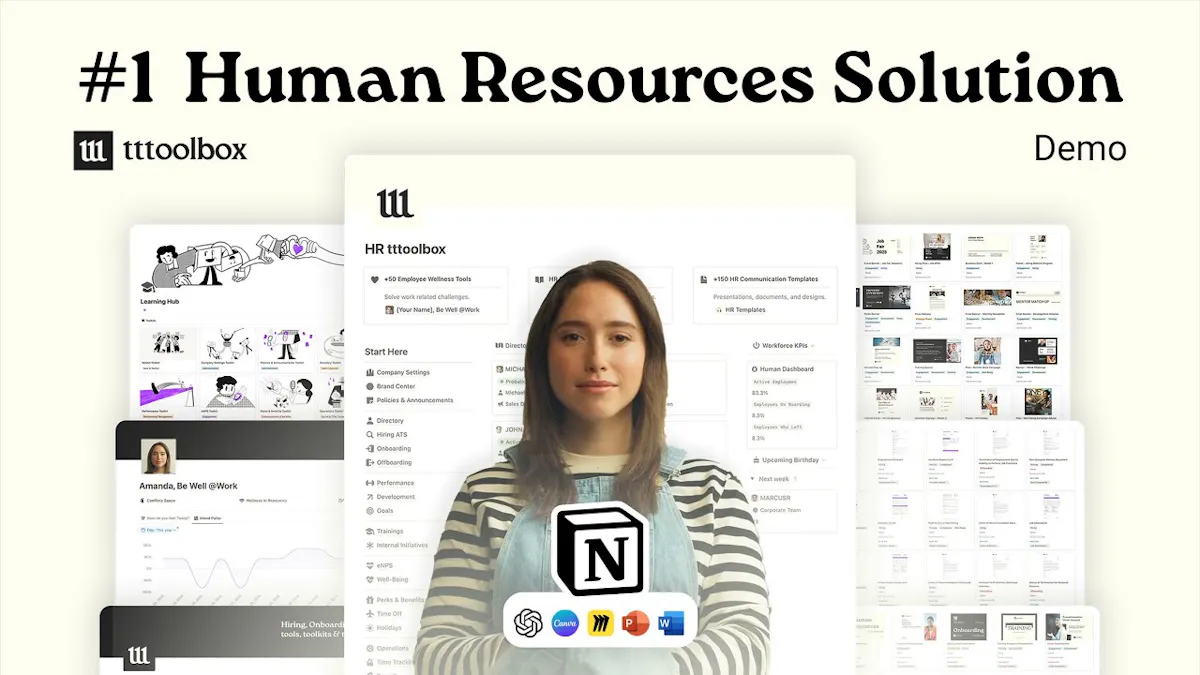
Task: Click the Amanda, Be Well @Work heading
Action: (x=189, y=485)
